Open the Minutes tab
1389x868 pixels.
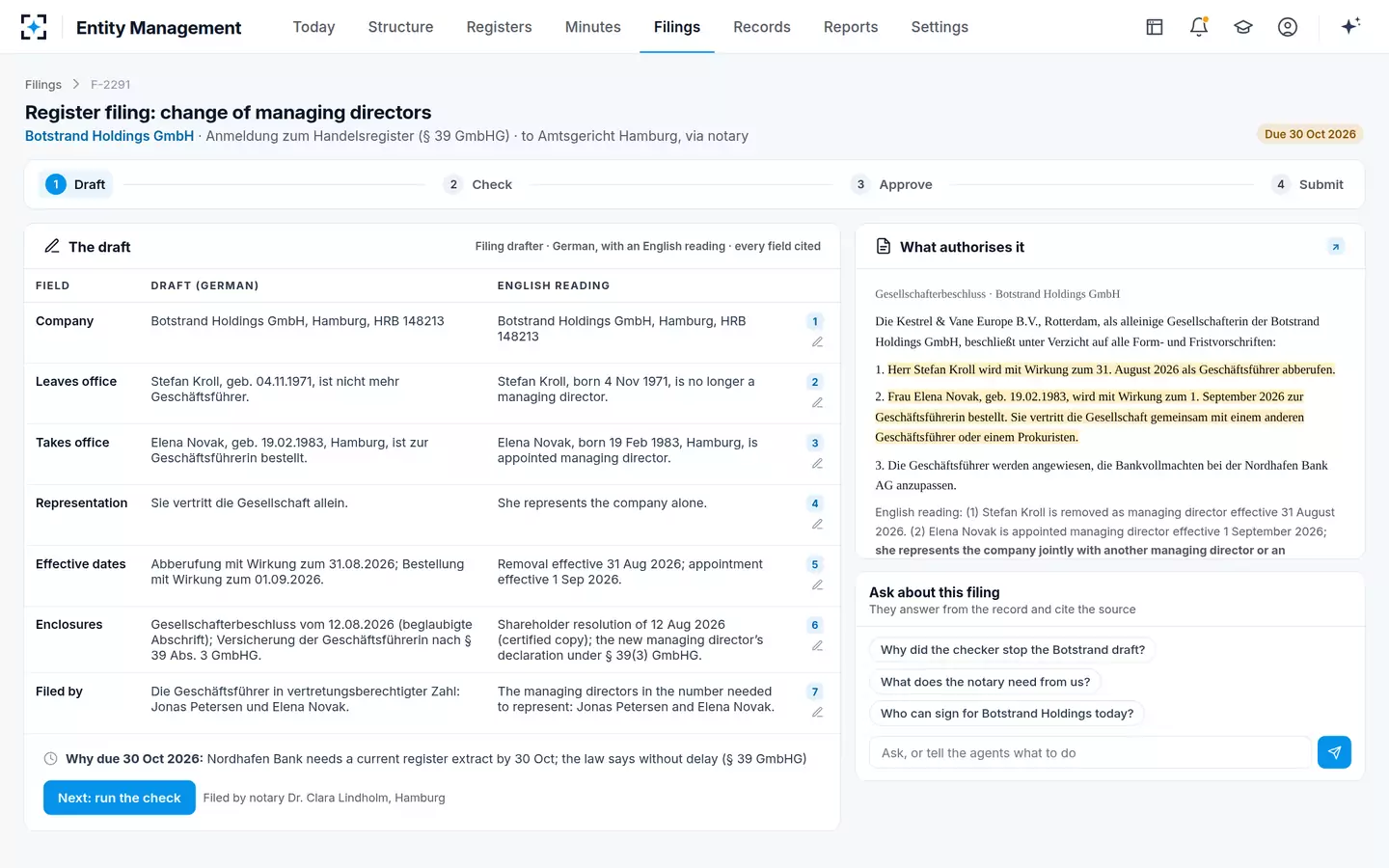click(593, 27)
